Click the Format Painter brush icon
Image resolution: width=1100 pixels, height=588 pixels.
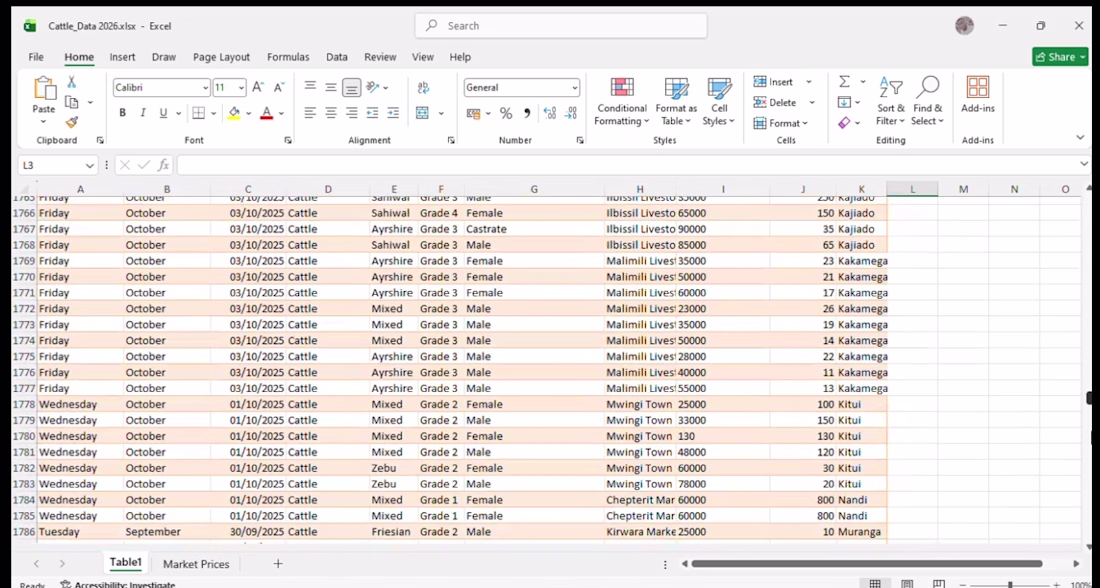click(72, 122)
